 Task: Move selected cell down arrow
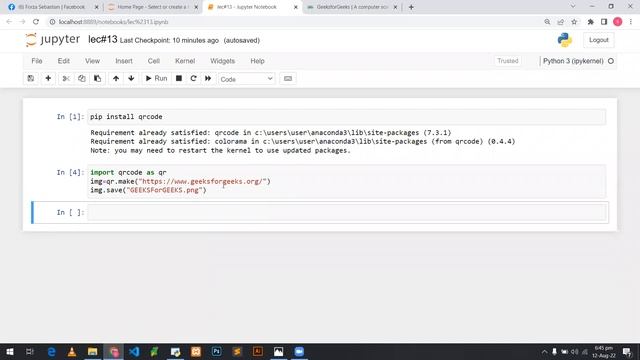(x=131, y=78)
